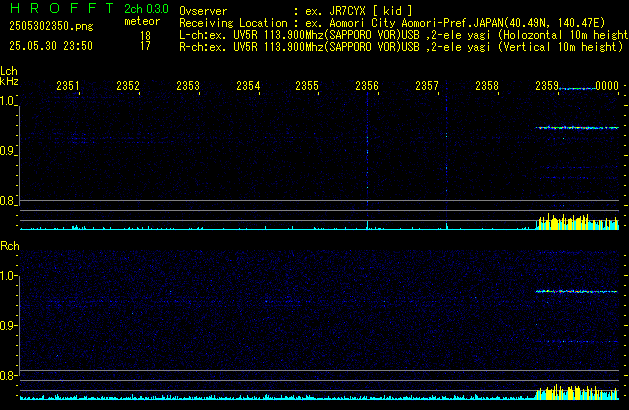Click the version label 2ch 0.3.0
The height and width of the screenshot is (410, 629).
coord(146,9)
